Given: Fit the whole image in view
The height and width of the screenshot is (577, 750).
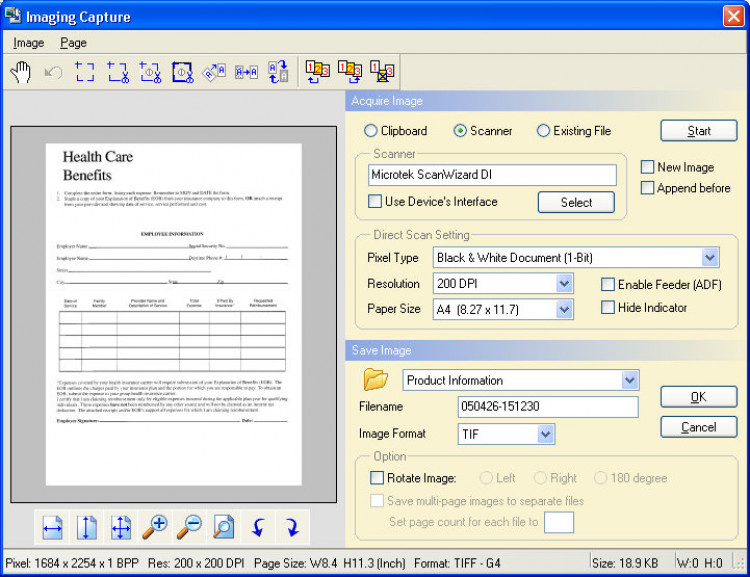Looking at the screenshot, I should pyautogui.click(x=121, y=528).
